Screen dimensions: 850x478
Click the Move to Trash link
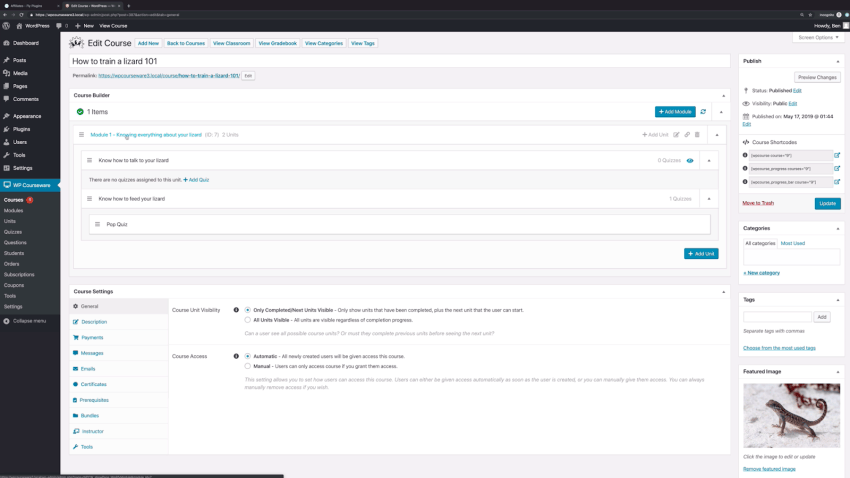click(758, 203)
